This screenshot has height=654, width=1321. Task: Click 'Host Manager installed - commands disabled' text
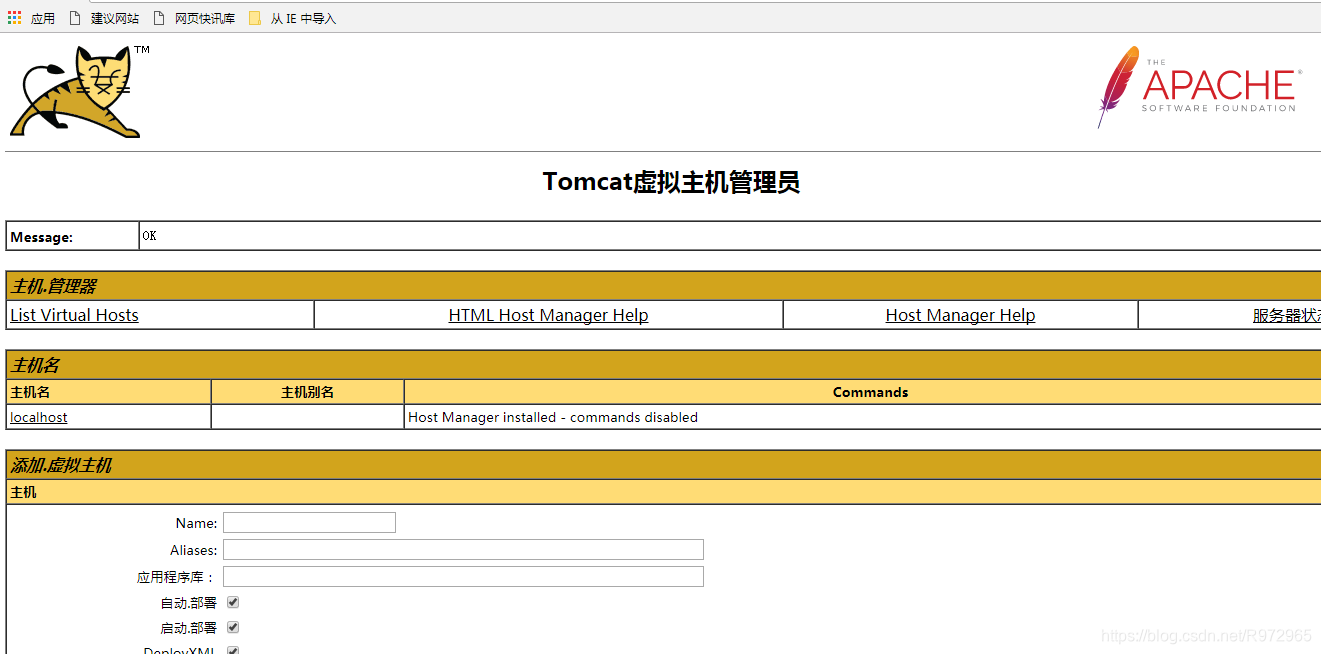[x=553, y=417]
